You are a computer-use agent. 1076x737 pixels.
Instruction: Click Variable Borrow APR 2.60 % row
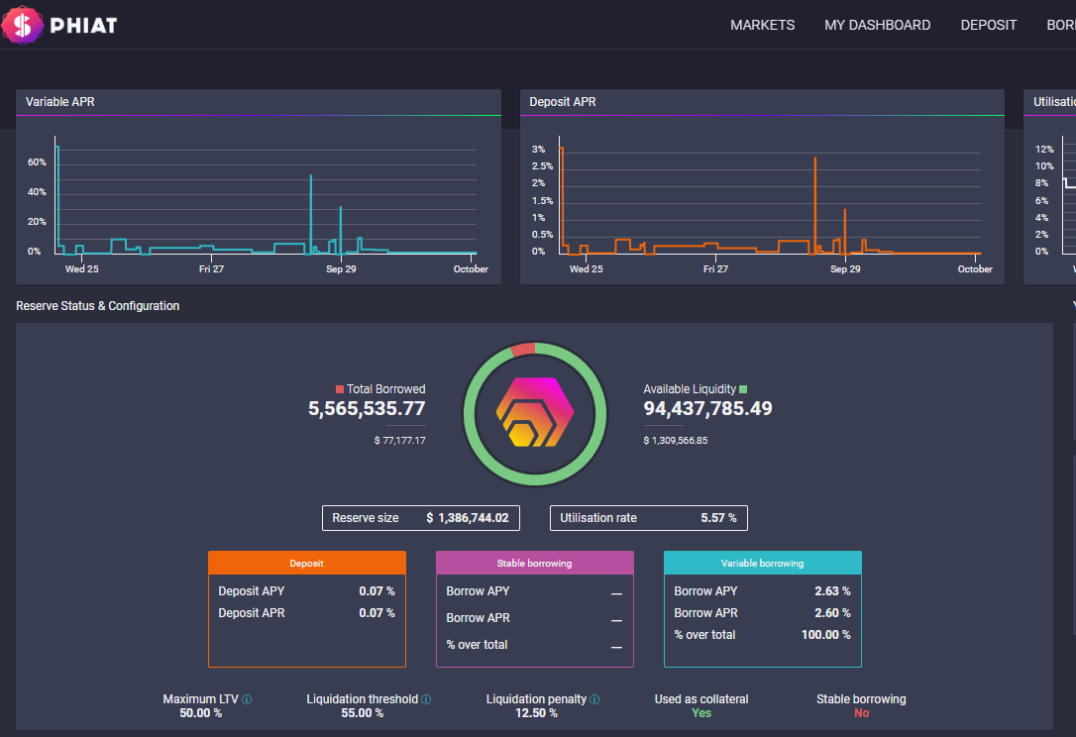point(762,613)
